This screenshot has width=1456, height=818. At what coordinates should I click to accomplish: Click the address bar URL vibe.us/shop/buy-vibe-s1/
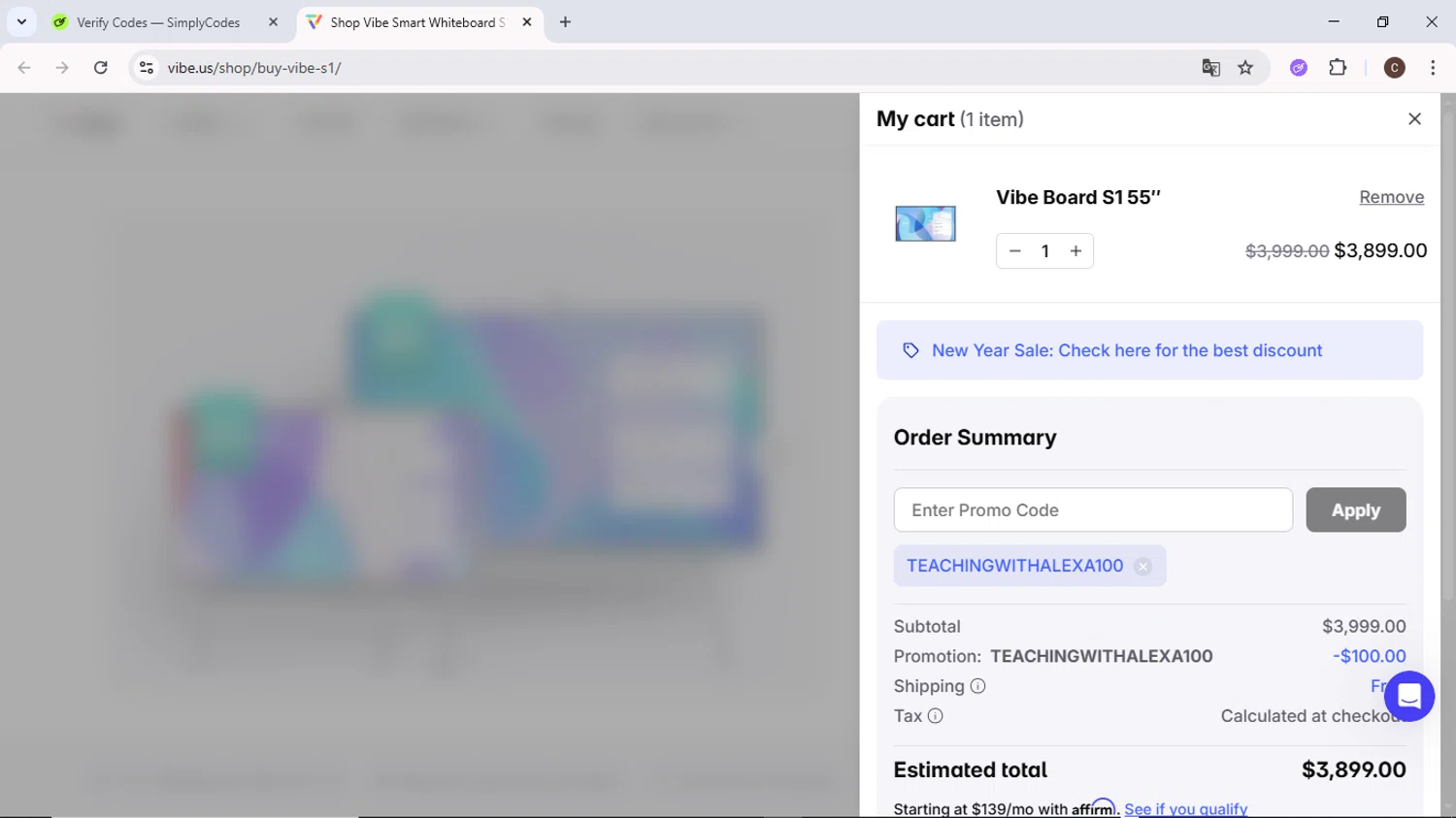[x=254, y=68]
